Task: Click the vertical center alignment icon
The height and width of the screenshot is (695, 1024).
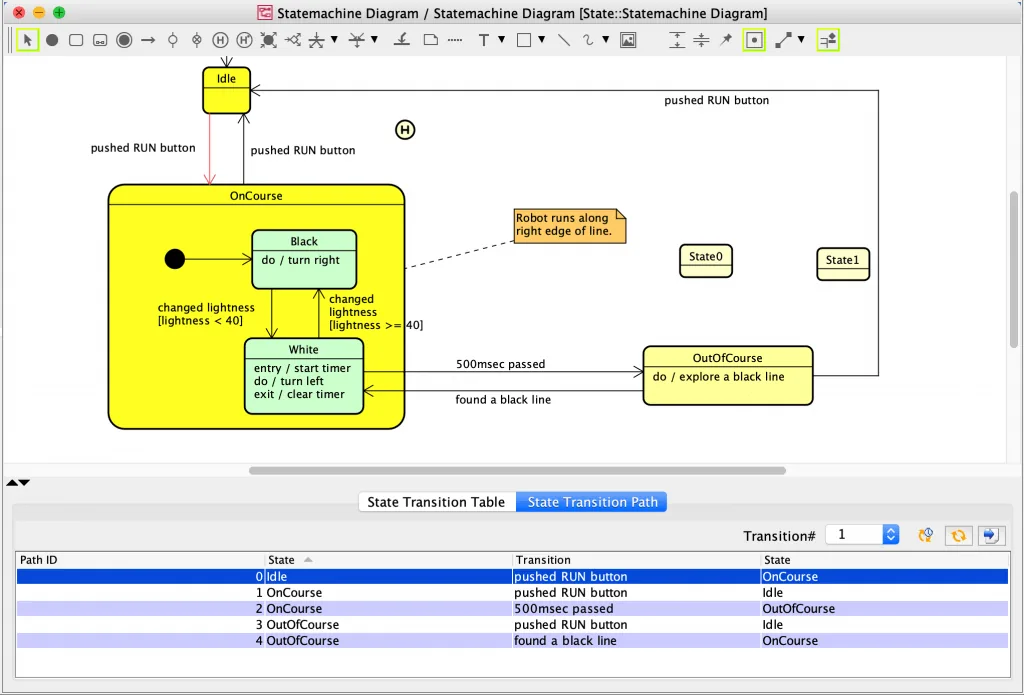Action: tap(701, 40)
